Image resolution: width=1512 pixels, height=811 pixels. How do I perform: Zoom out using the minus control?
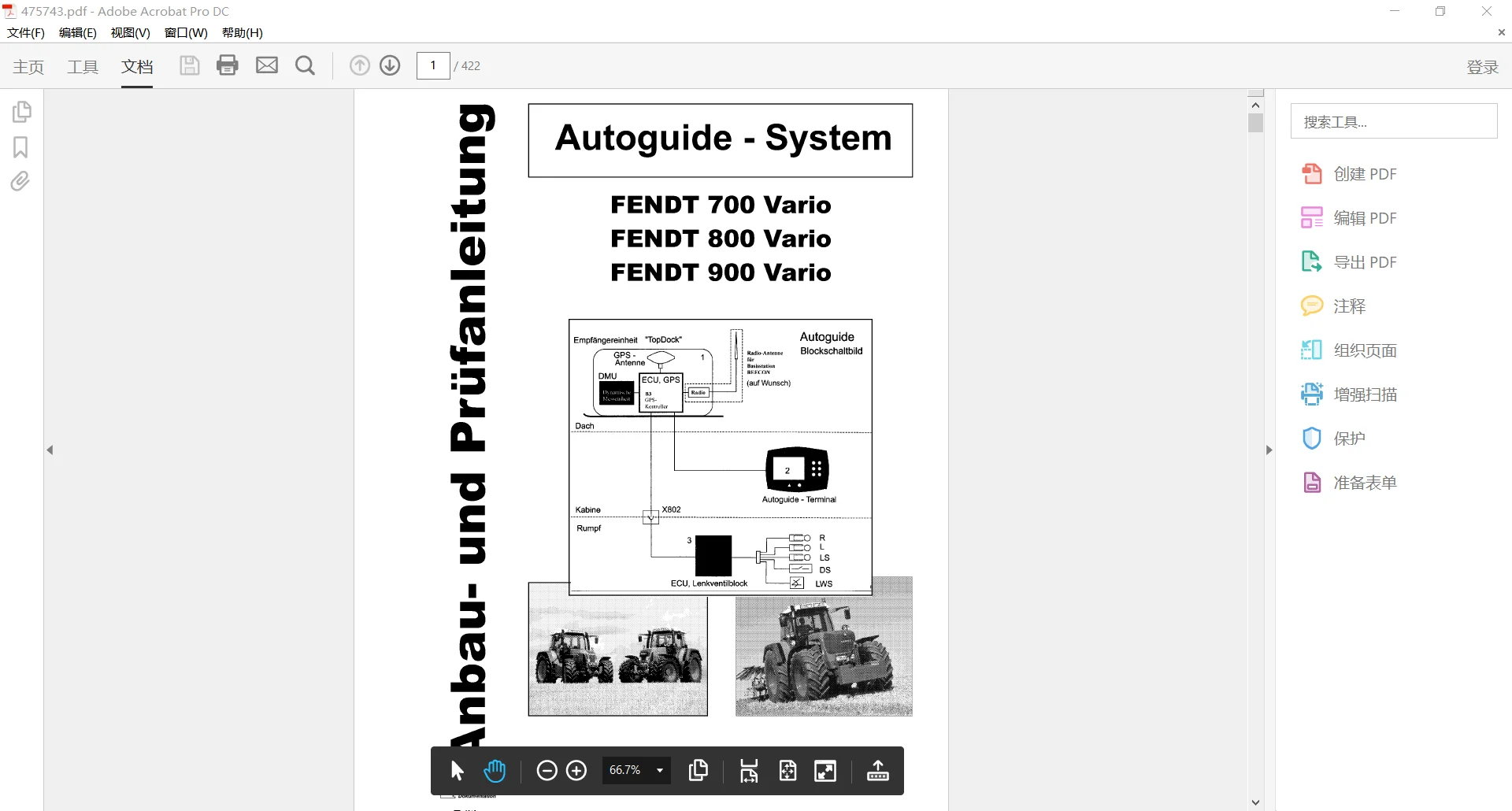pos(547,771)
